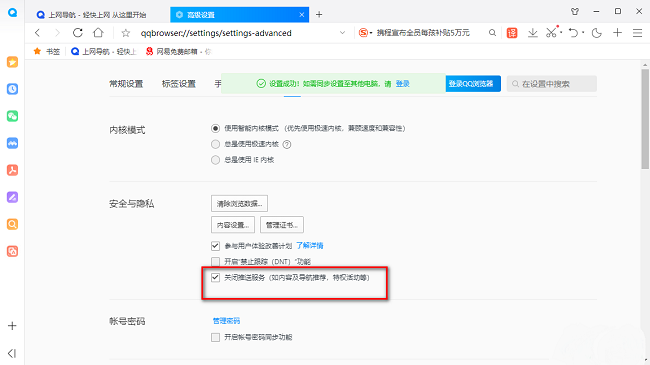Open the downloads icon

[x=533, y=33]
